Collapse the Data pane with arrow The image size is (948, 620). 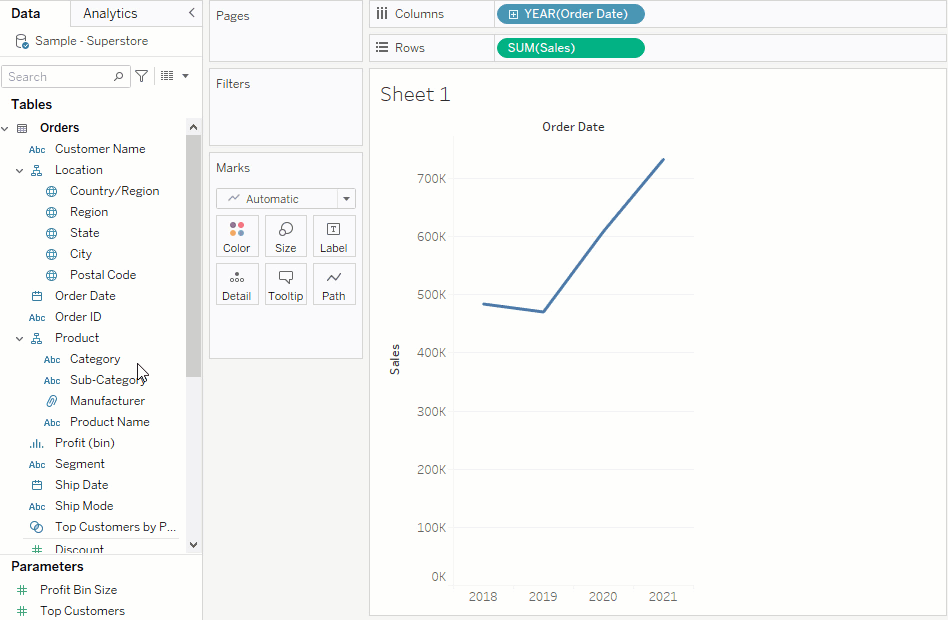tap(192, 13)
